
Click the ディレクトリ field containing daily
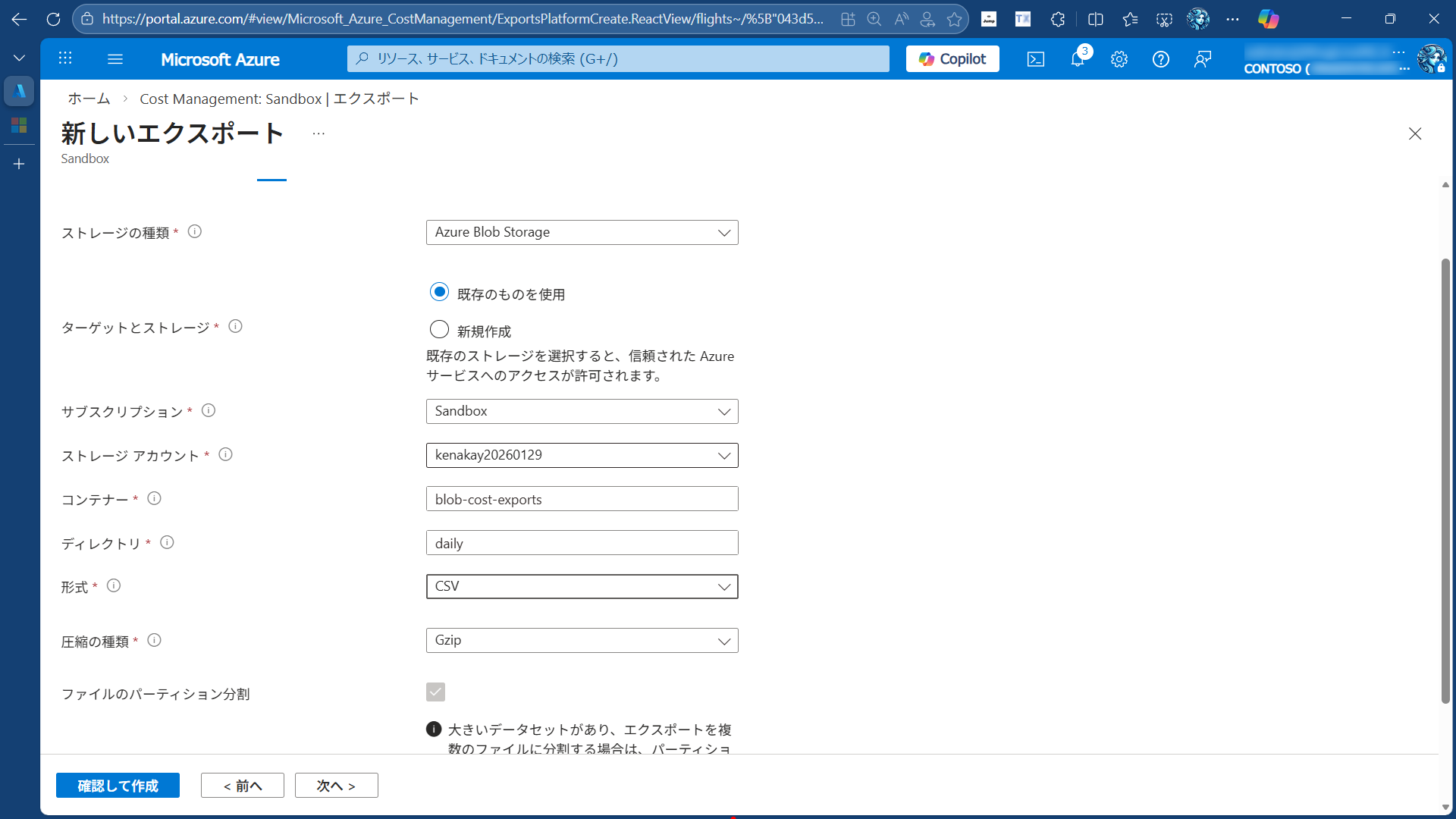click(x=582, y=542)
